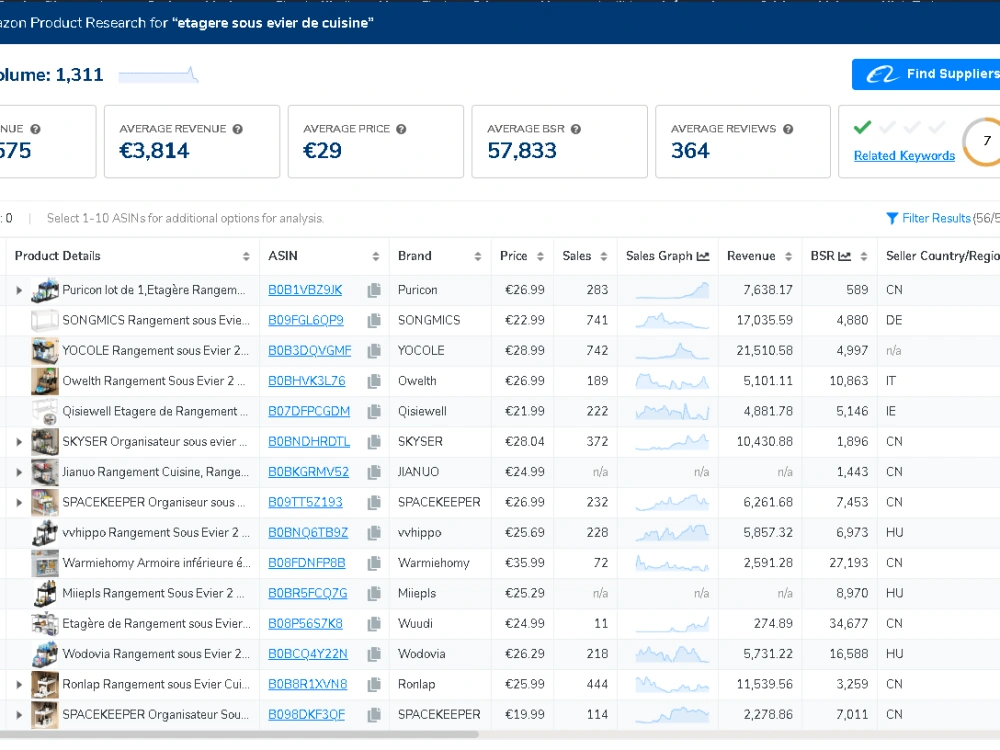Click help icon beside Average Price
Viewport: 1000px width, 750px height.
pos(401,129)
